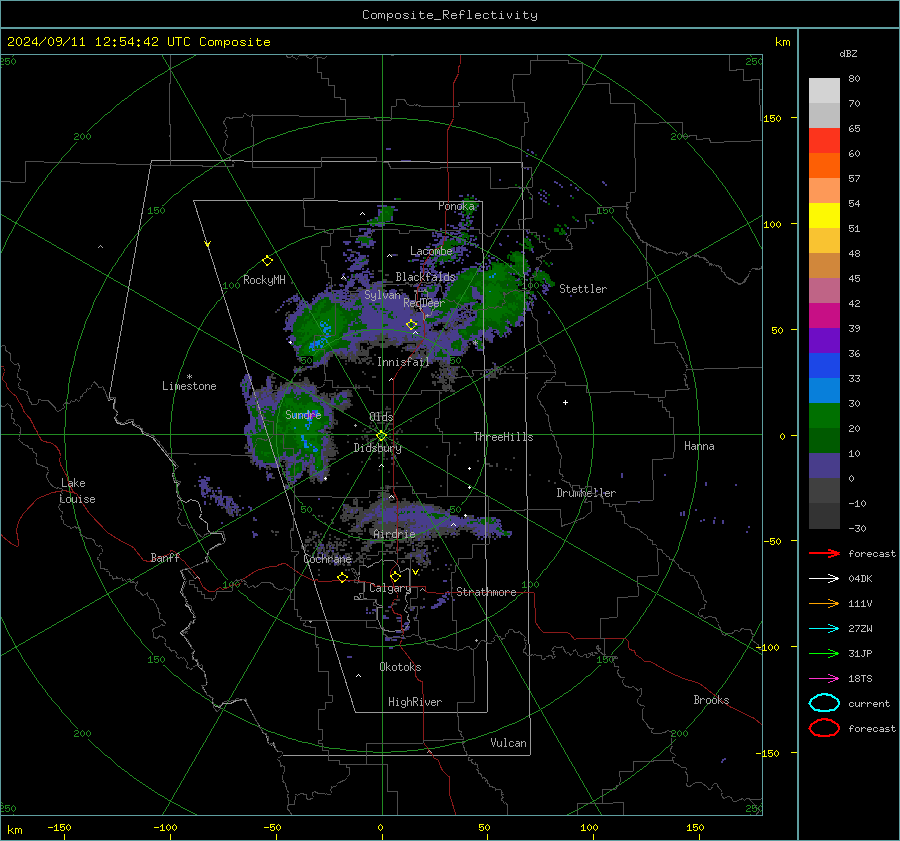Click the magenta 42–39 dBZ legend swatch
Viewport: 900px width, 841px height.
coord(824,315)
